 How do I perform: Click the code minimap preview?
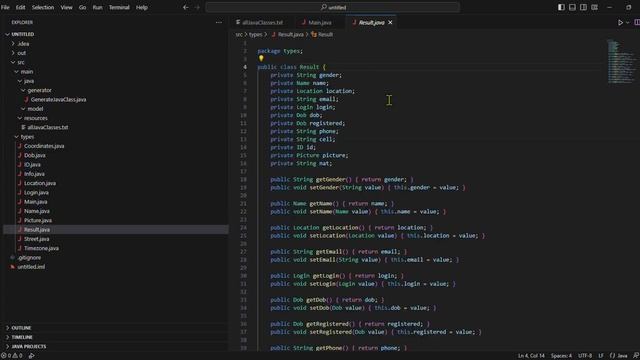[x=621, y=61]
